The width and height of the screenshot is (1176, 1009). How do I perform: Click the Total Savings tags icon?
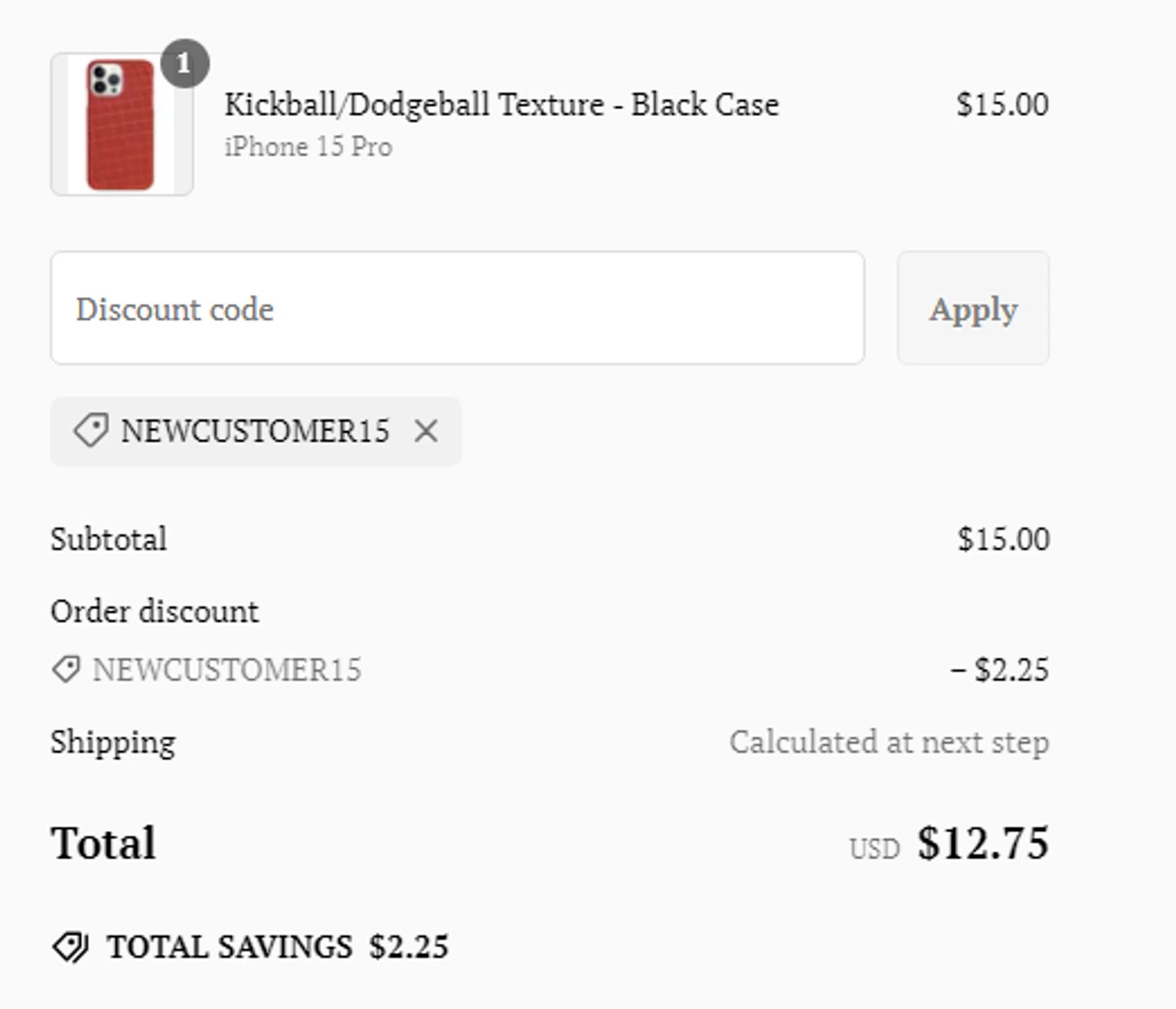(x=71, y=946)
